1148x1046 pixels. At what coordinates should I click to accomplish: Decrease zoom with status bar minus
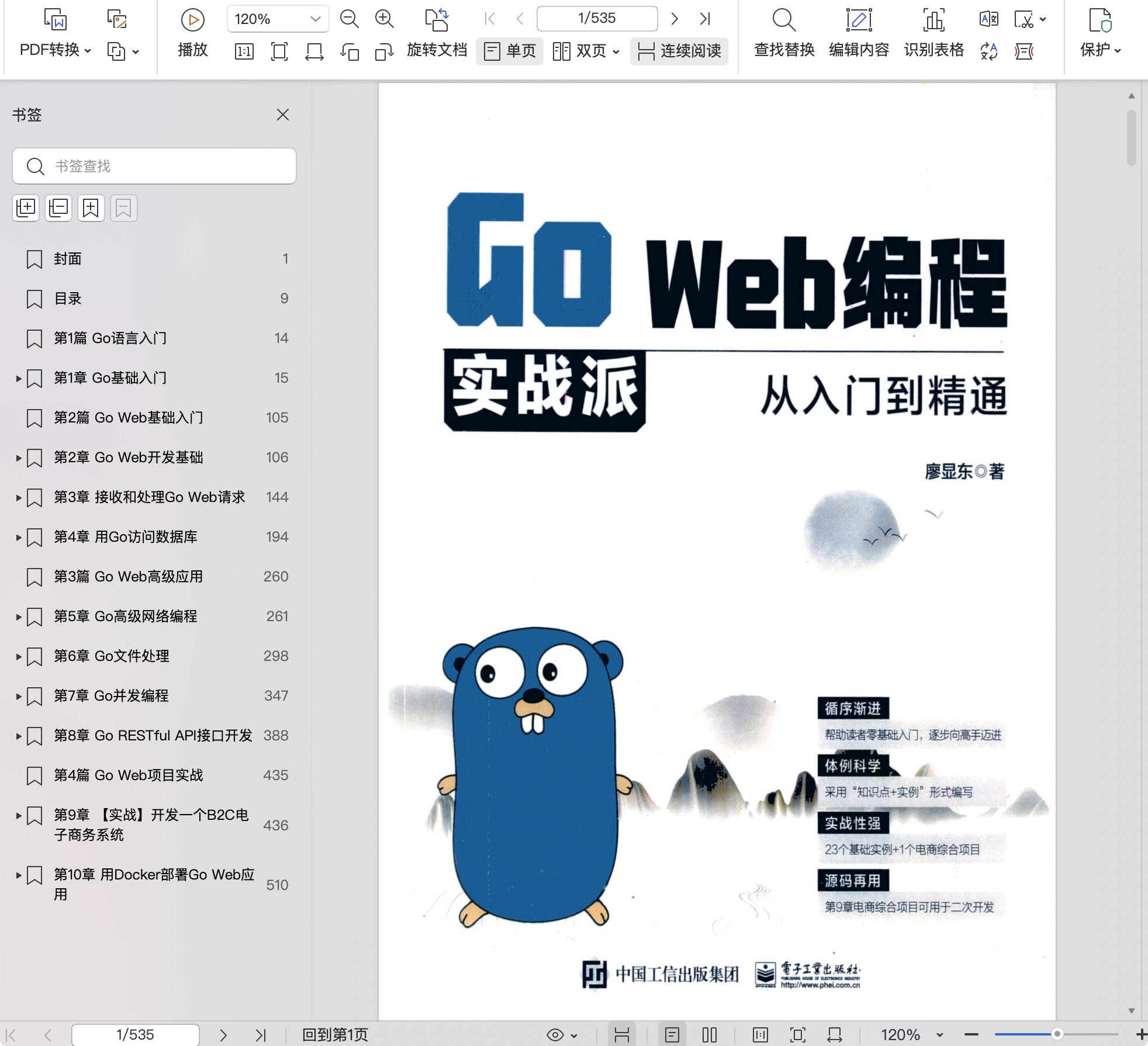tap(971, 1034)
